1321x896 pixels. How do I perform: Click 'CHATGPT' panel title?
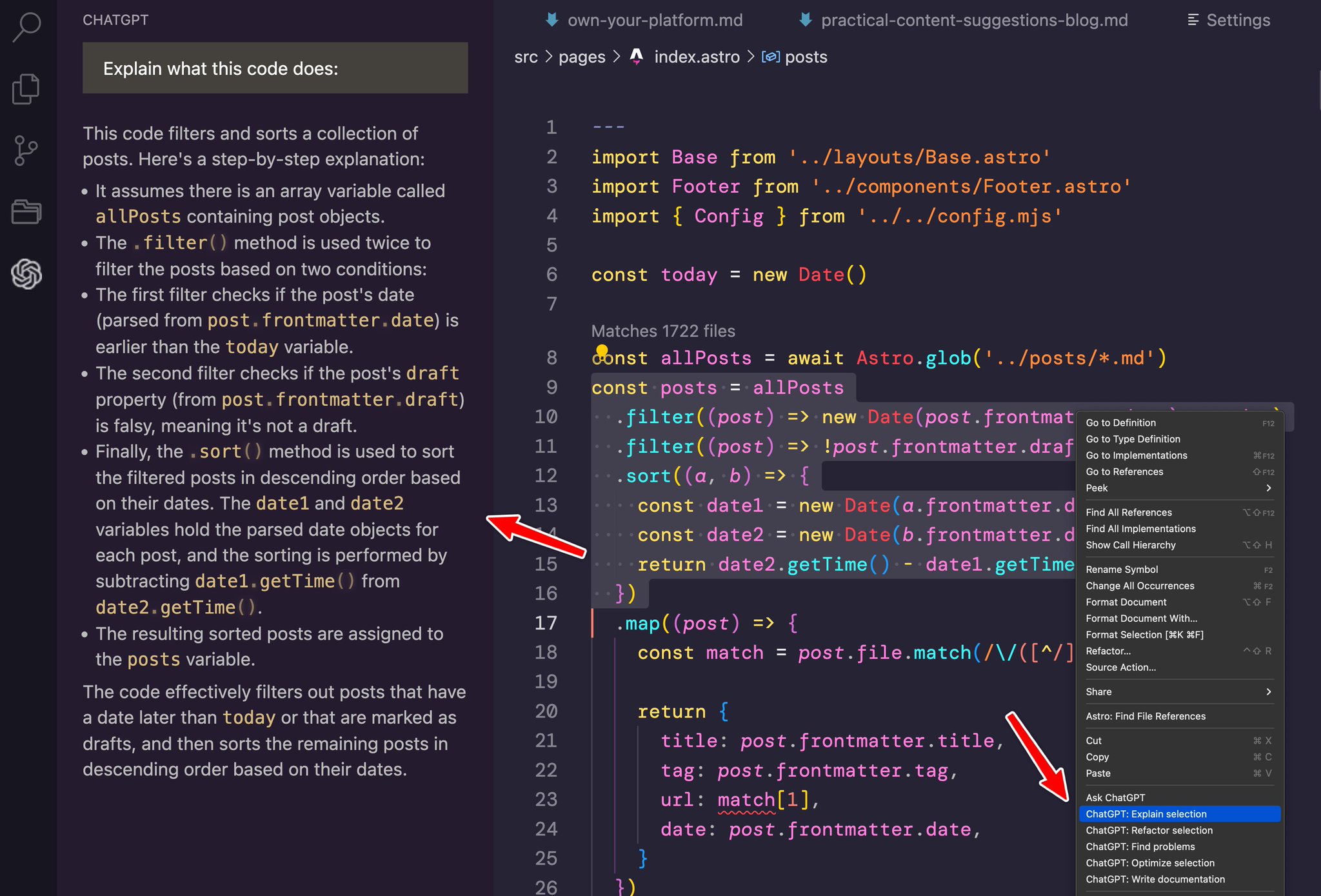tap(115, 20)
